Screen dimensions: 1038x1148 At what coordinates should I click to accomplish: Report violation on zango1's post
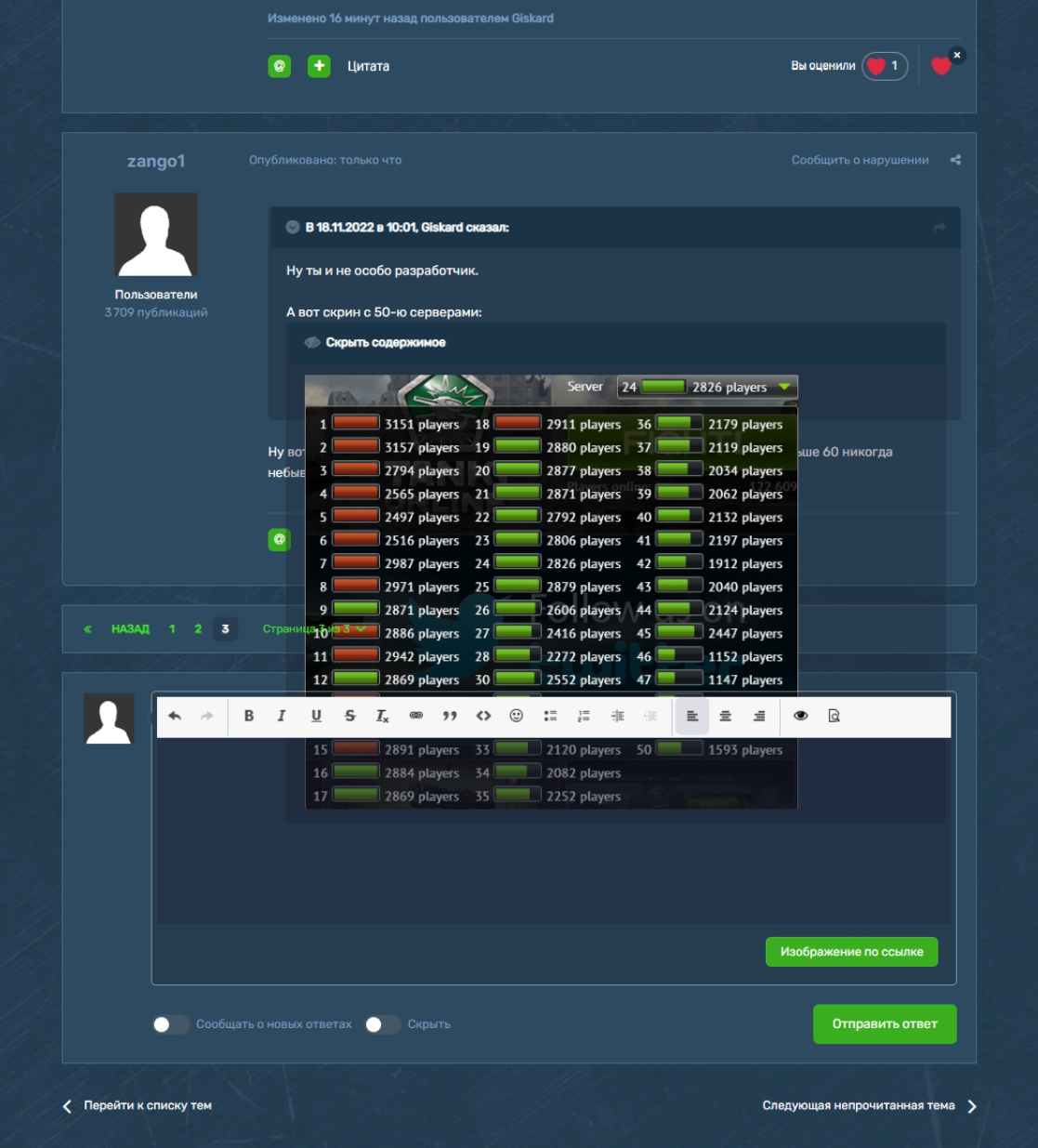[x=860, y=160]
